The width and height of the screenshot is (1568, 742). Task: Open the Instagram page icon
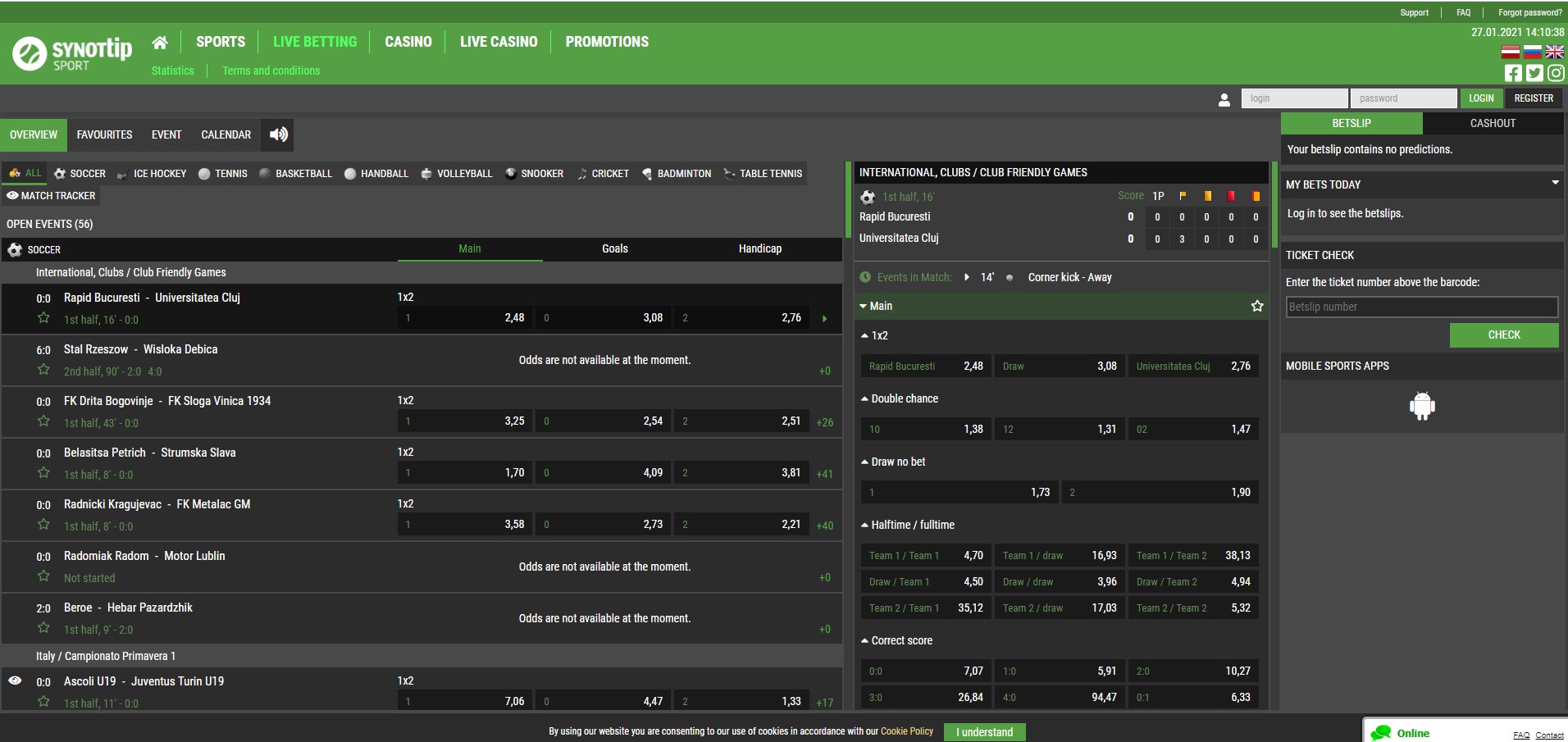click(1556, 73)
